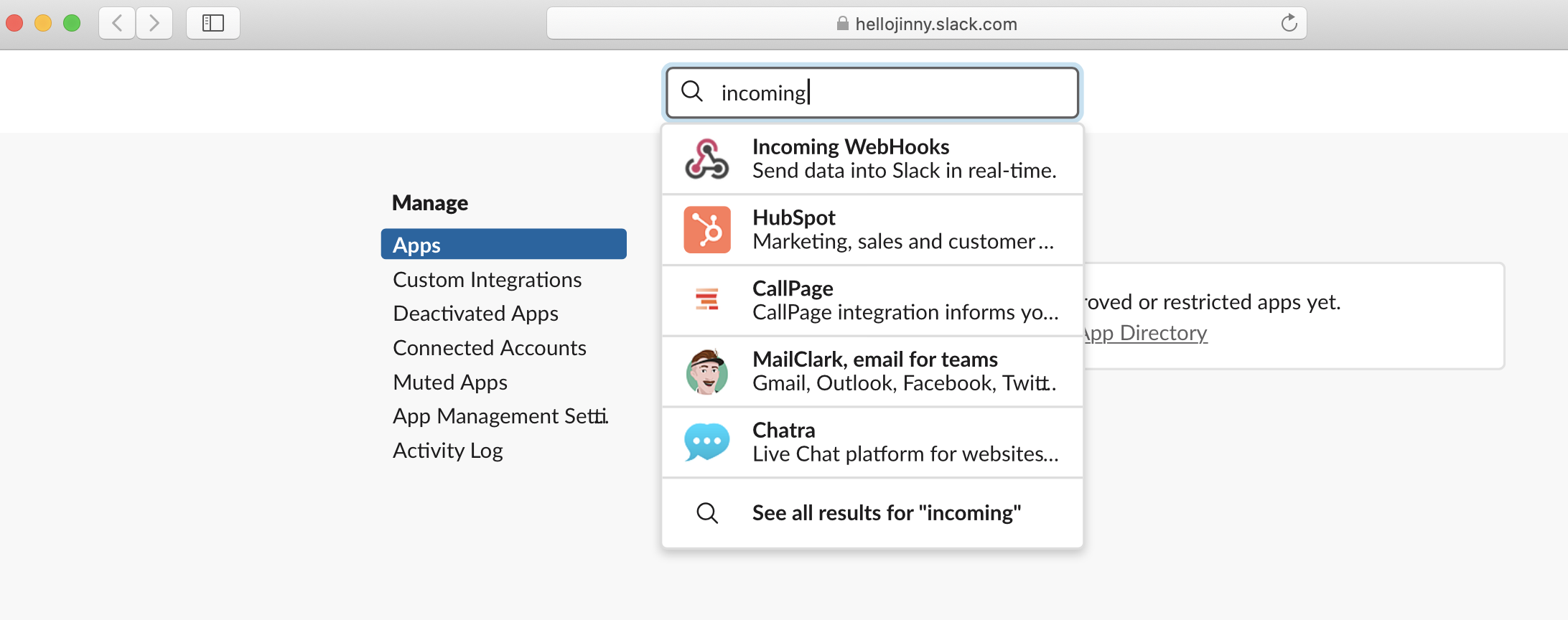Screen dimensions: 1568x620
Task: Click the "Manage" sidebar heading
Action: point(430,203)
